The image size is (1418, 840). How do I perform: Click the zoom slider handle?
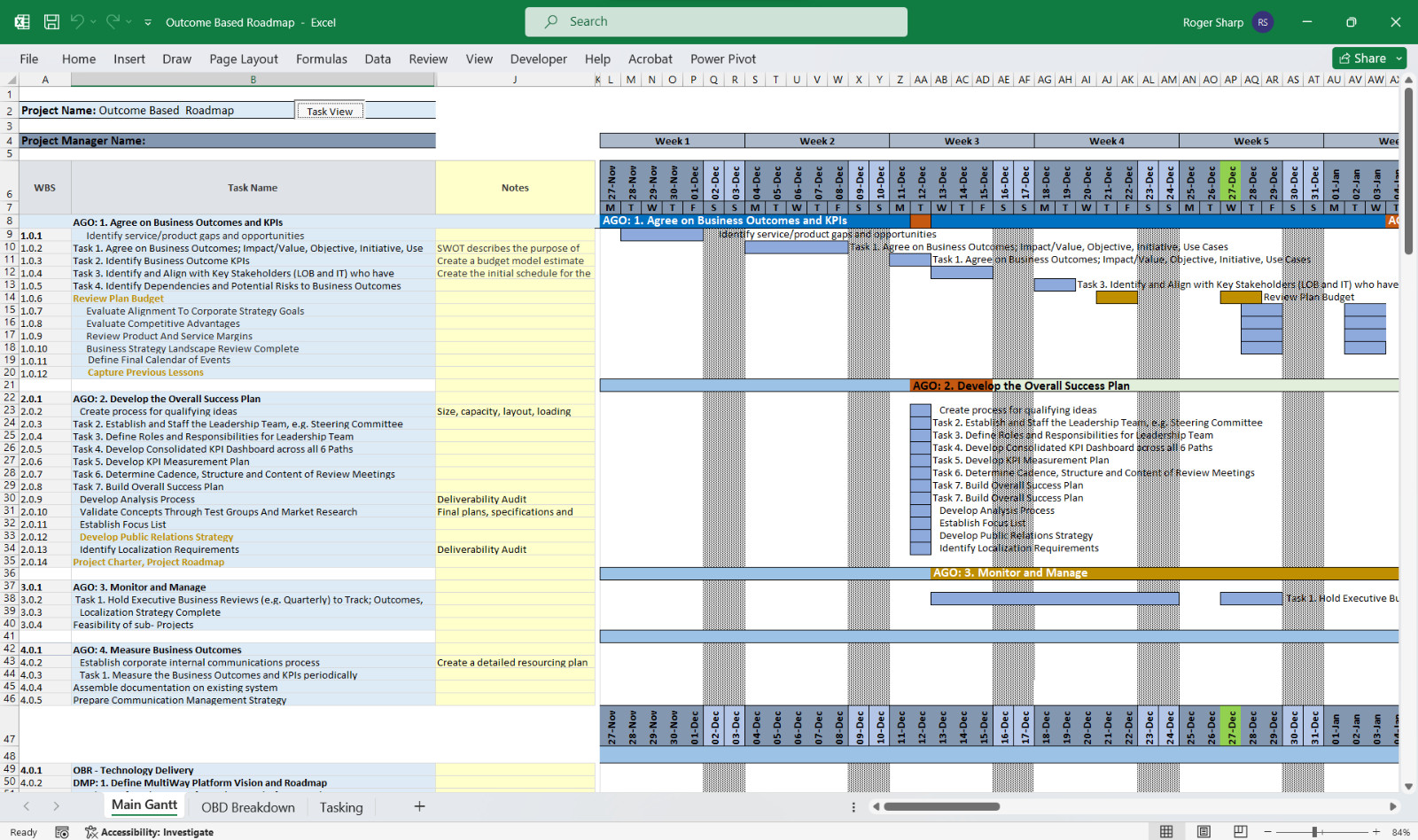(x=1315, y=832)
